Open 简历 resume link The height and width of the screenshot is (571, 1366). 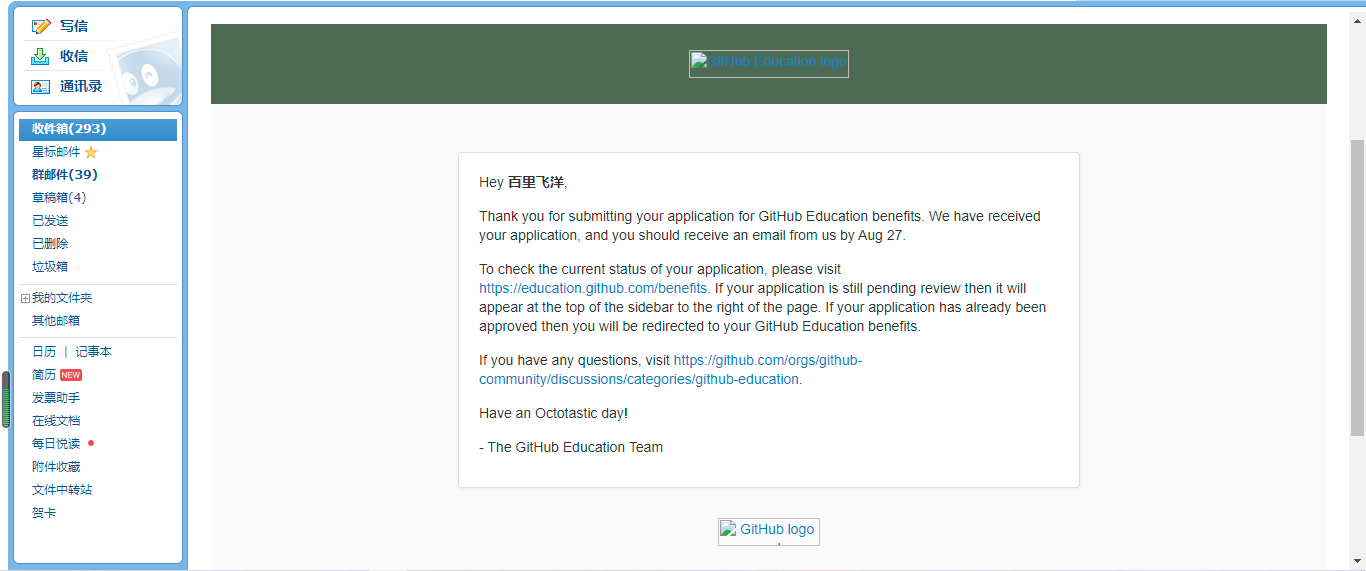[44, 375]
